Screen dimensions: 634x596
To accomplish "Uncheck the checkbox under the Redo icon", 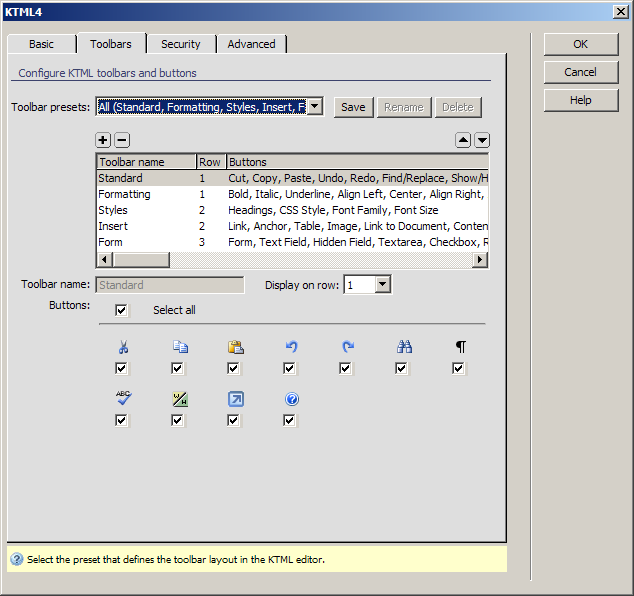I will (x=345, y=368).
